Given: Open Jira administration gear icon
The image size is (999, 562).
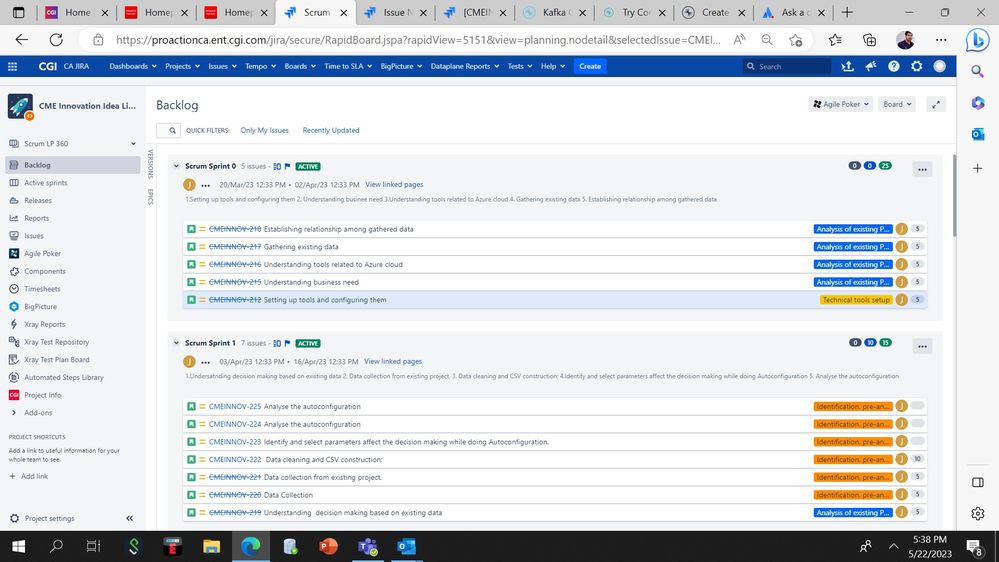Looking at the screenshot, I should [917, 66].
